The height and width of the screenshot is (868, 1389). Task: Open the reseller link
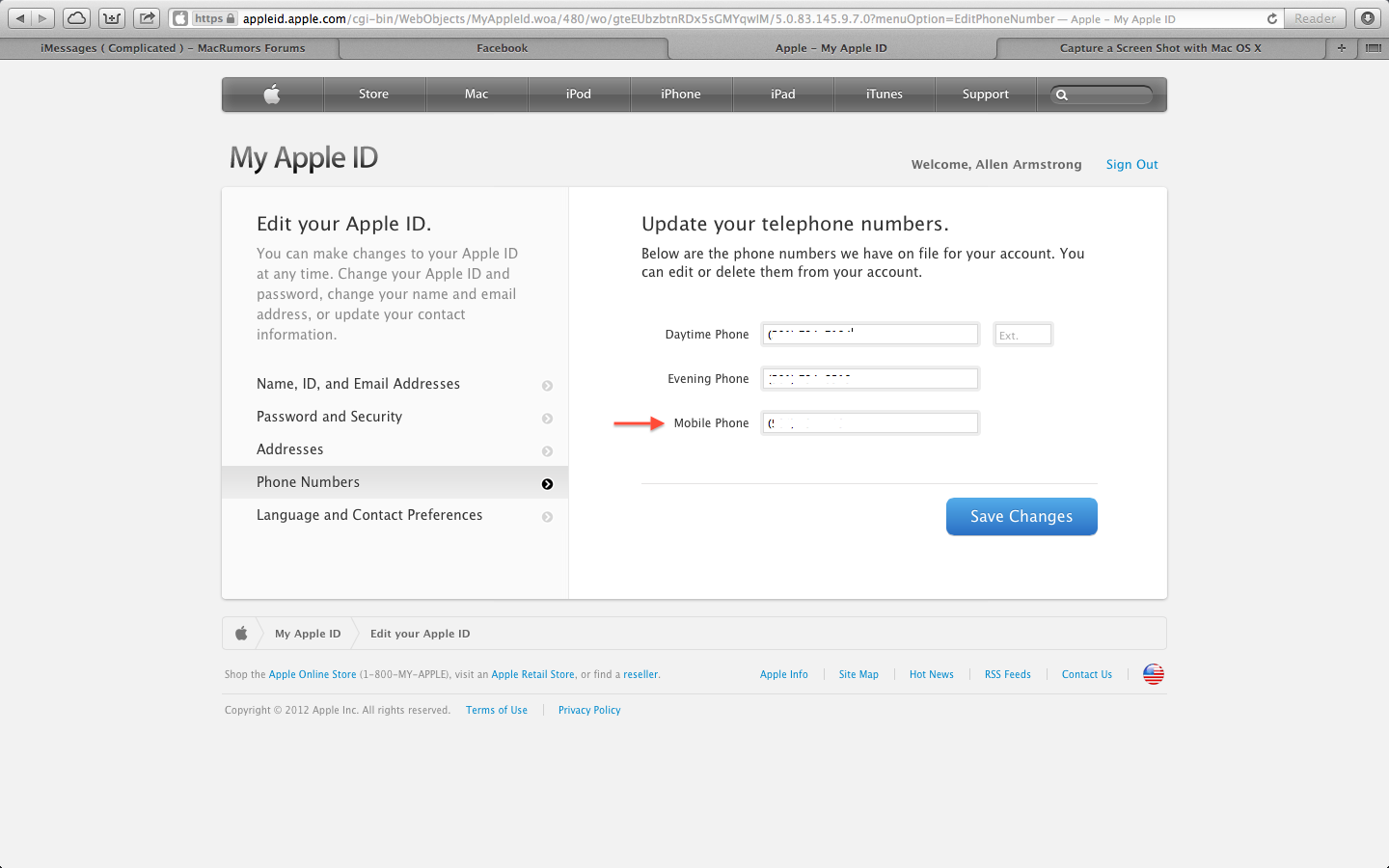click(640, 674)
